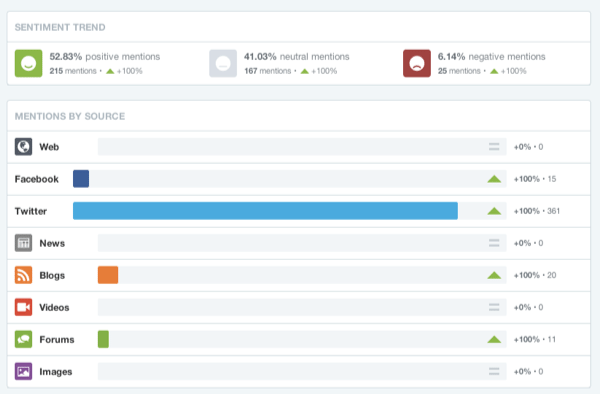600x394 pixels.
Task: Click the red negative sentiment frown icon
Action: (417, 63)
